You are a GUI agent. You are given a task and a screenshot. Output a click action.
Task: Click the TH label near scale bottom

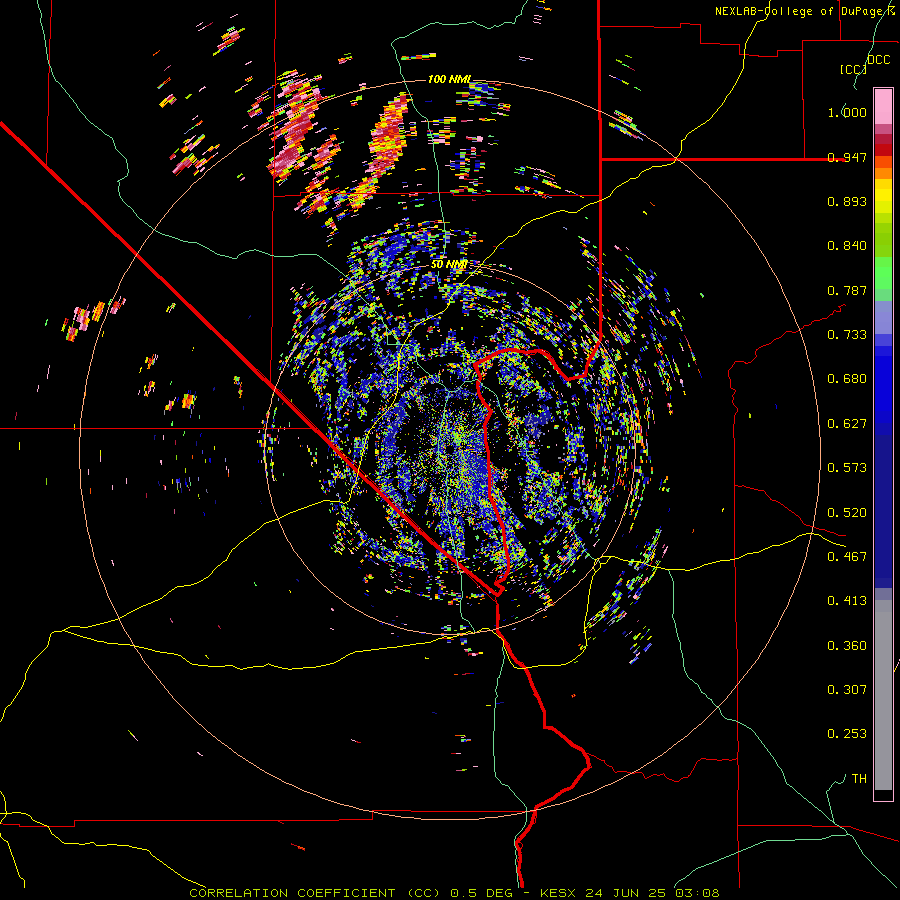pyautogui.click(x=859, y=779)
